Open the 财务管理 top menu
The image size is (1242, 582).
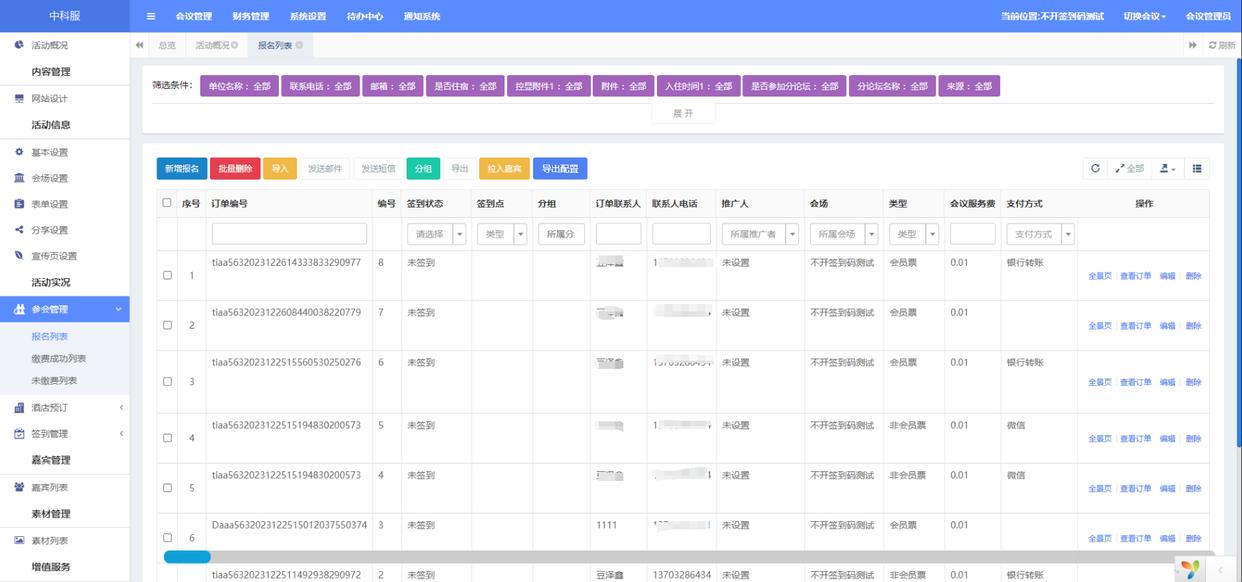250,16
